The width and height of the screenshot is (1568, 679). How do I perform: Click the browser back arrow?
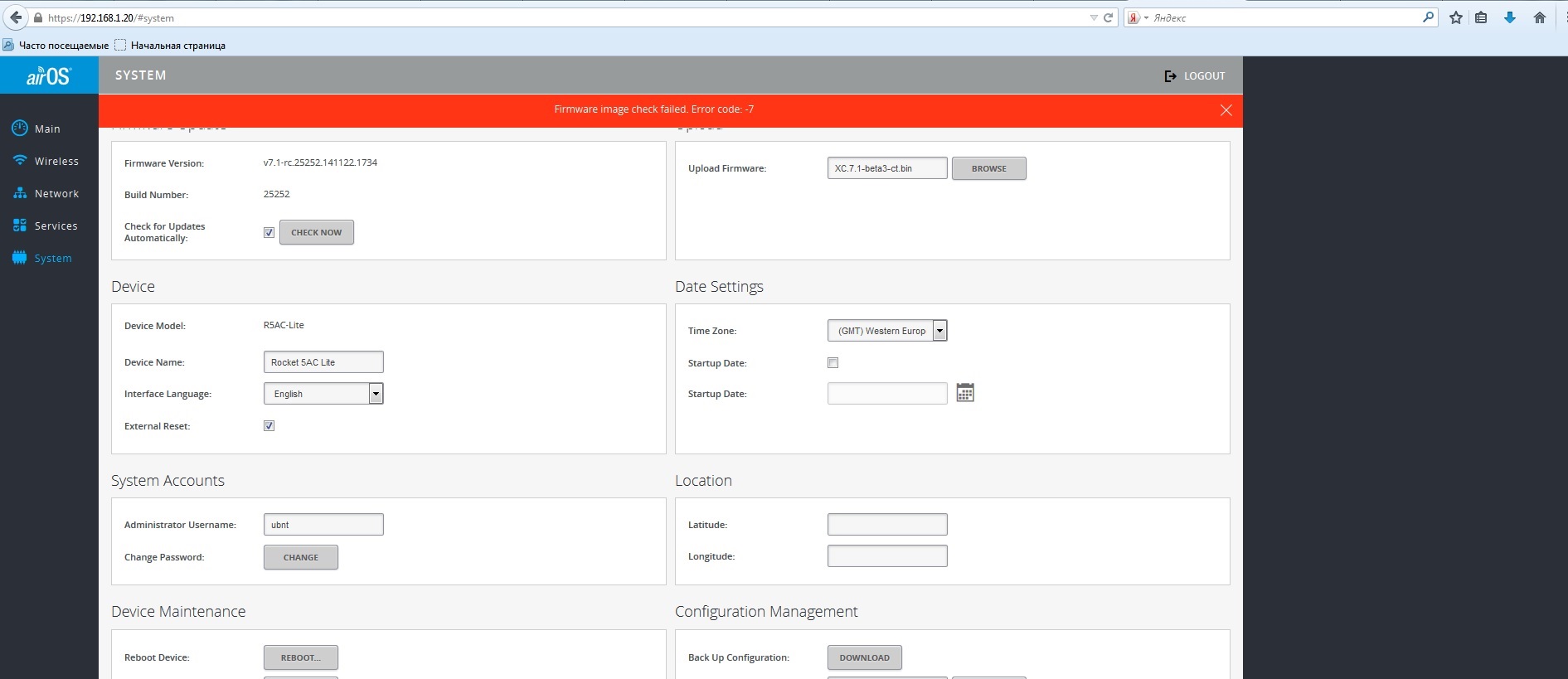pos(16,17)
